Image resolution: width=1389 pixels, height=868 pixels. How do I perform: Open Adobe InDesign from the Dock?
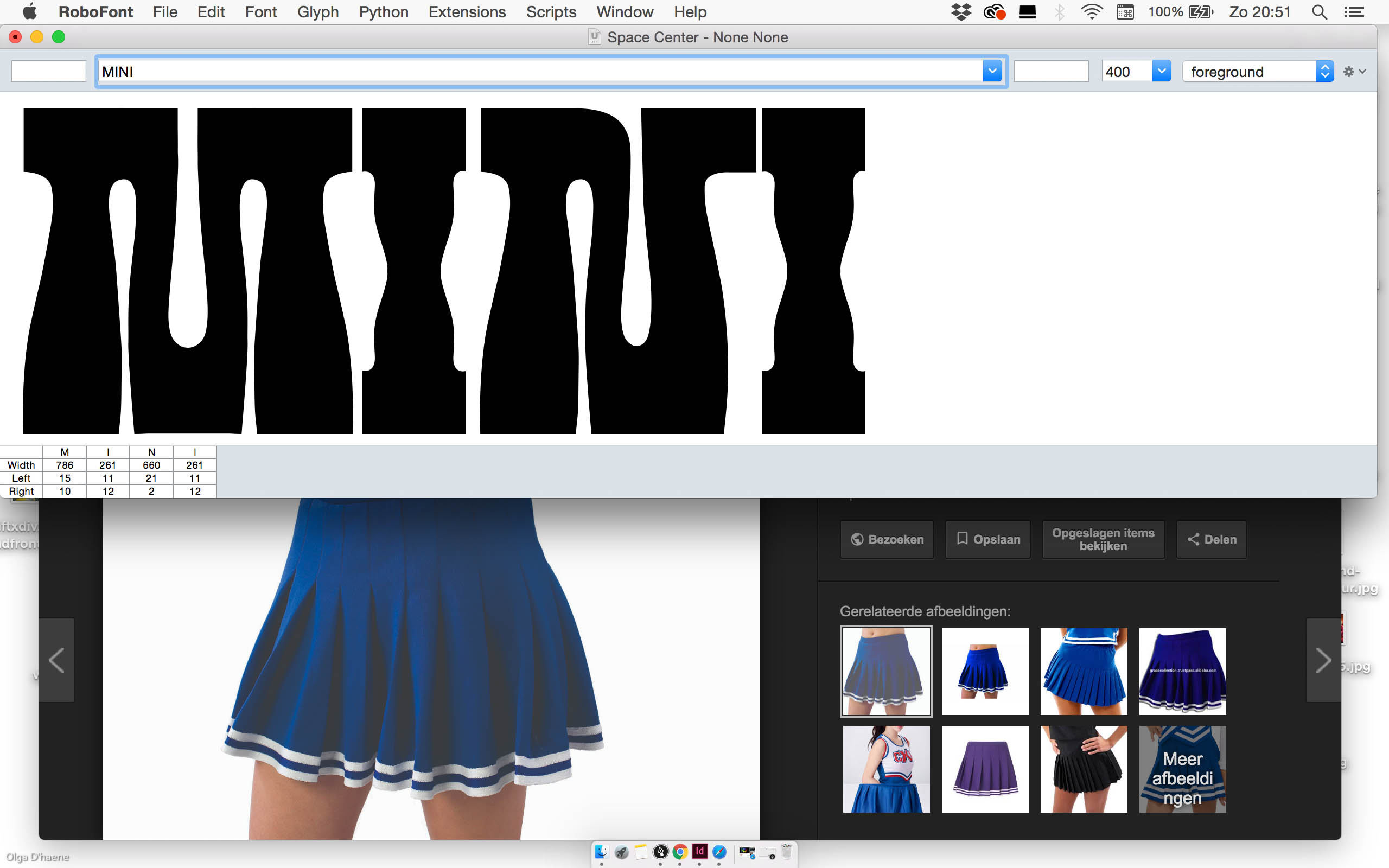(x=700, y=852)
